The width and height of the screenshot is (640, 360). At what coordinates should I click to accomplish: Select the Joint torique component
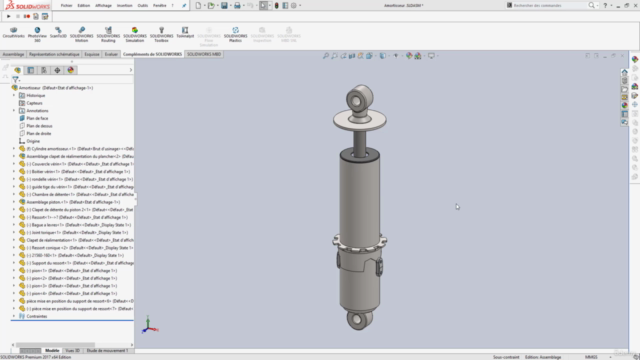tap(77, 232)
